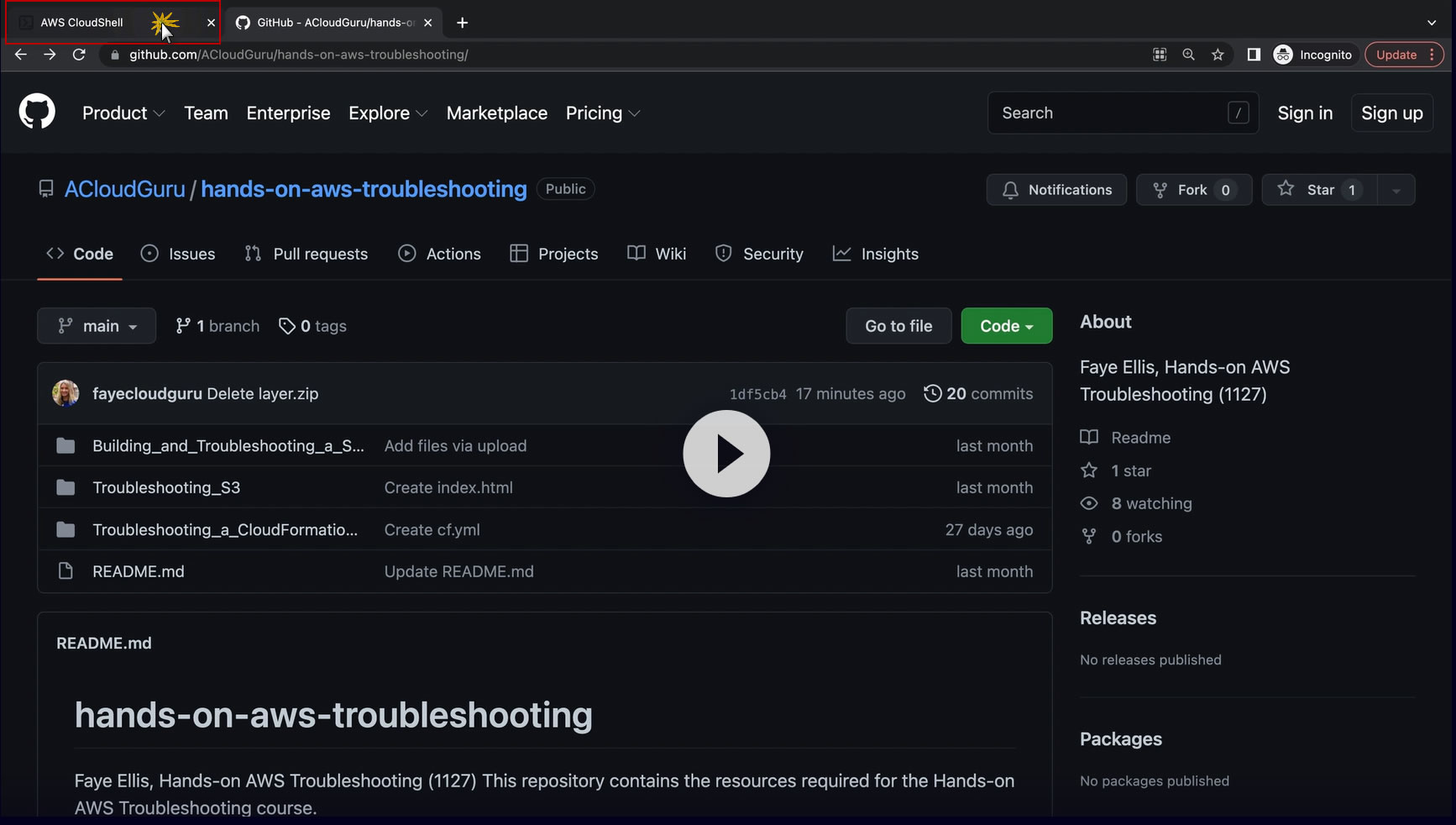
Task: Expand the Product menu in header
Action: pos(123,113)
